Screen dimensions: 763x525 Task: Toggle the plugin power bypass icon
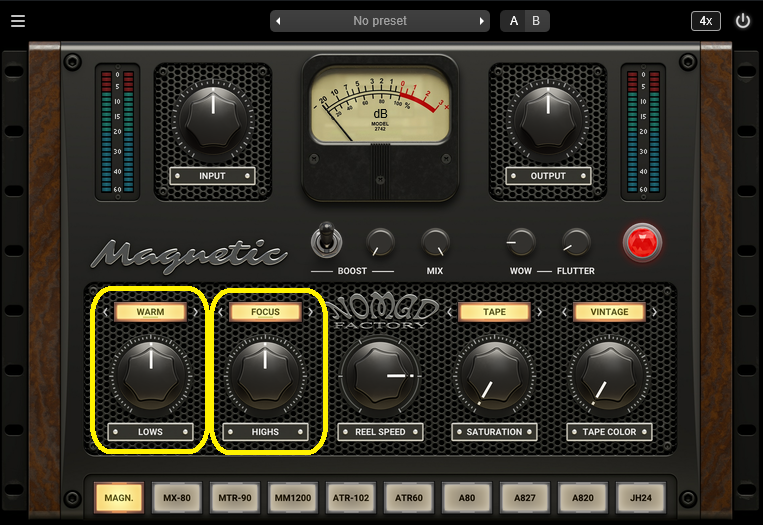[x=743, y=21]
